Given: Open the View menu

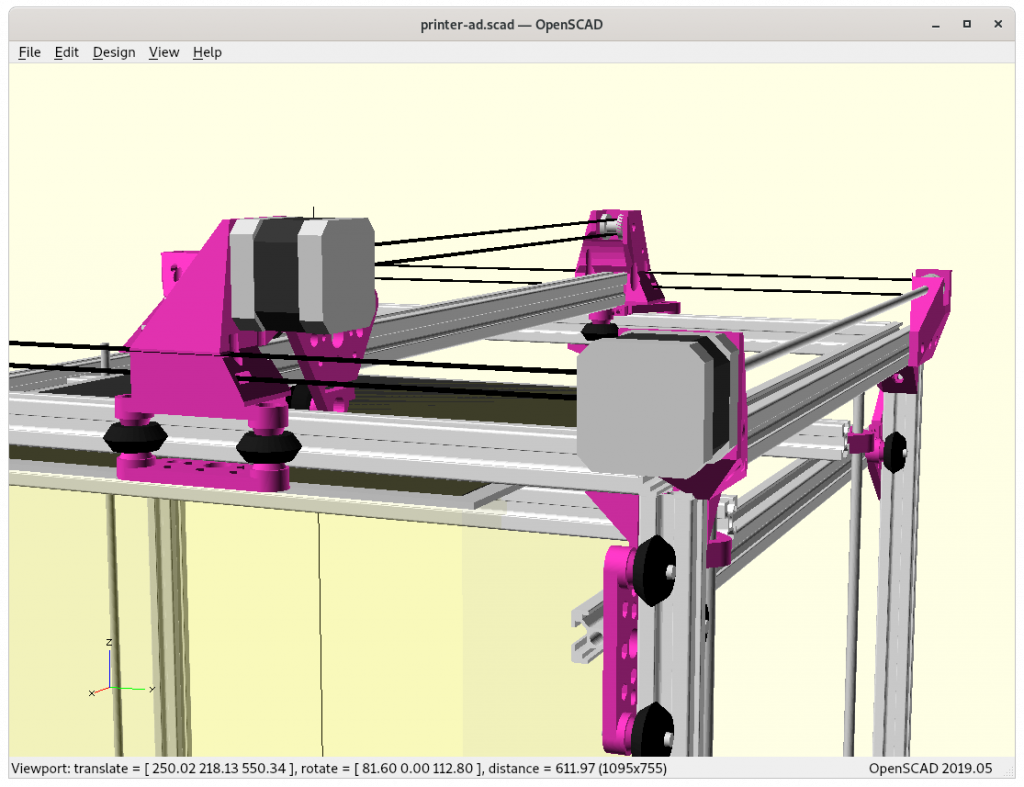Looking at the screenshot, I should click(164, 52).
